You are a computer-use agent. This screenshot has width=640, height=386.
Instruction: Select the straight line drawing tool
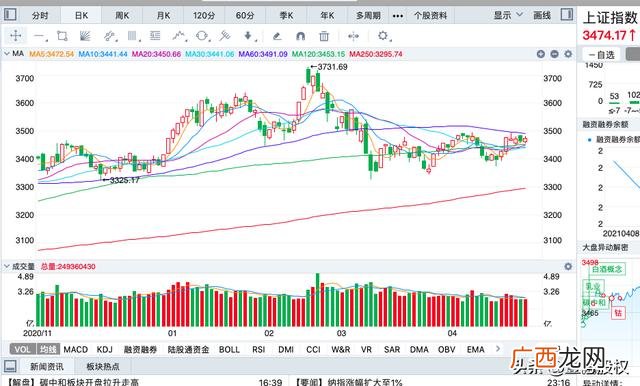[40, 36]
